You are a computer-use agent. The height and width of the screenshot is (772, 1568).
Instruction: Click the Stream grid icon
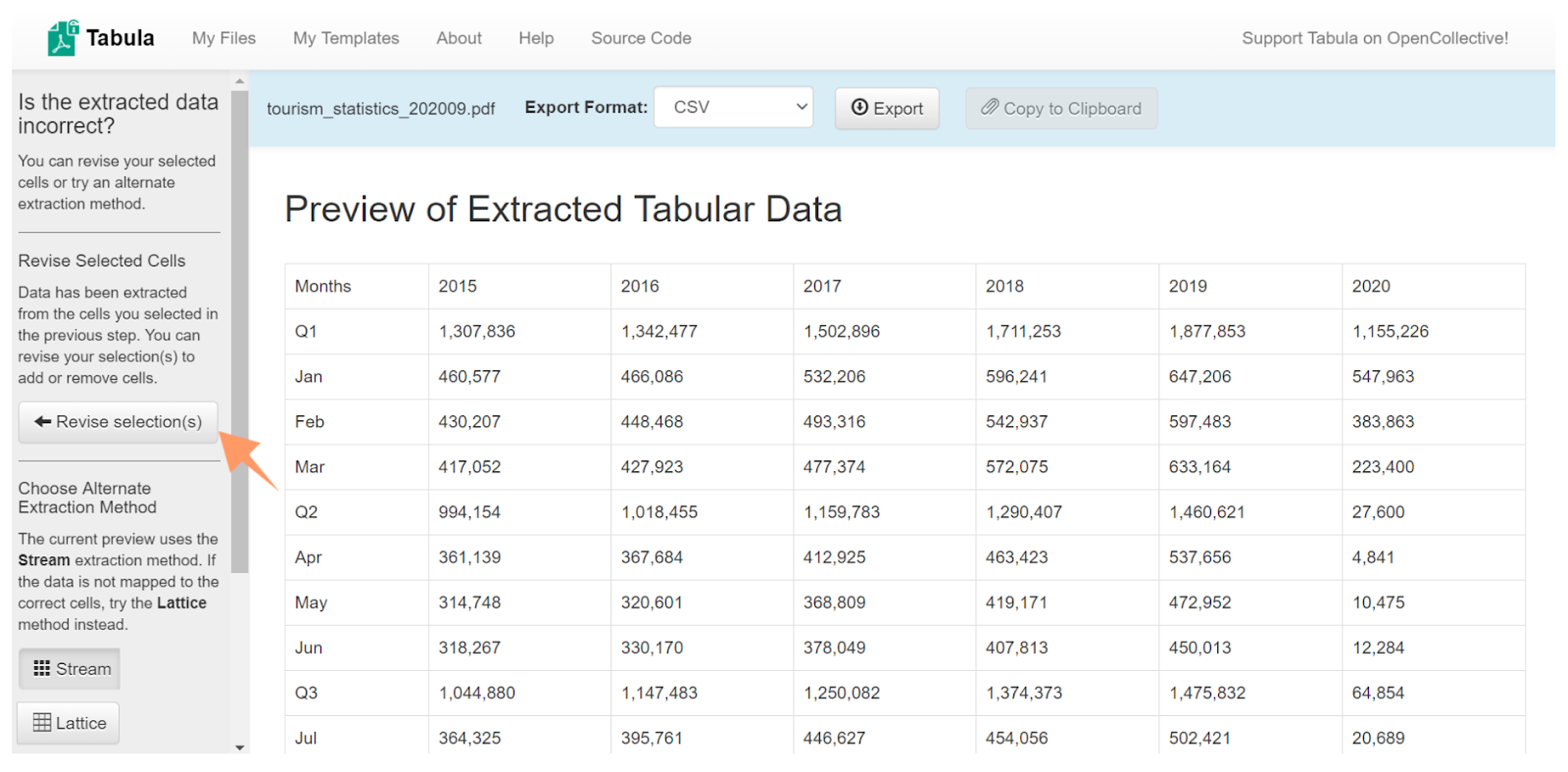click(x=41, y=668)
